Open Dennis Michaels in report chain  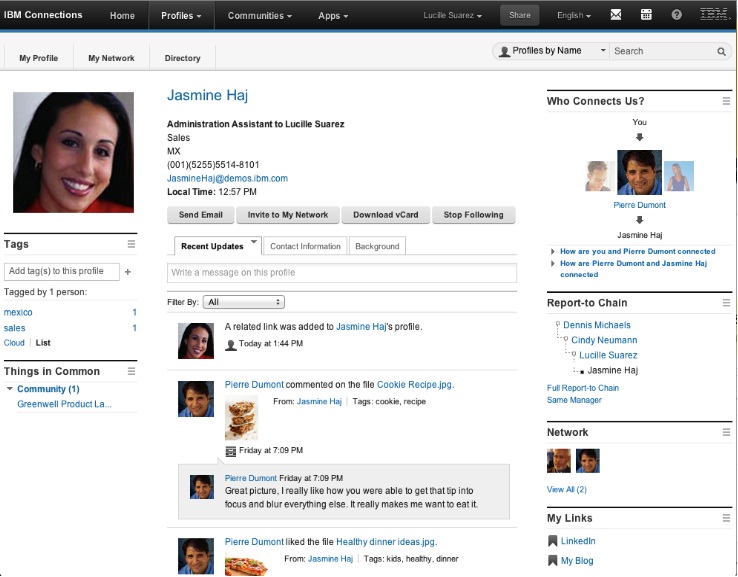(596, 325)
